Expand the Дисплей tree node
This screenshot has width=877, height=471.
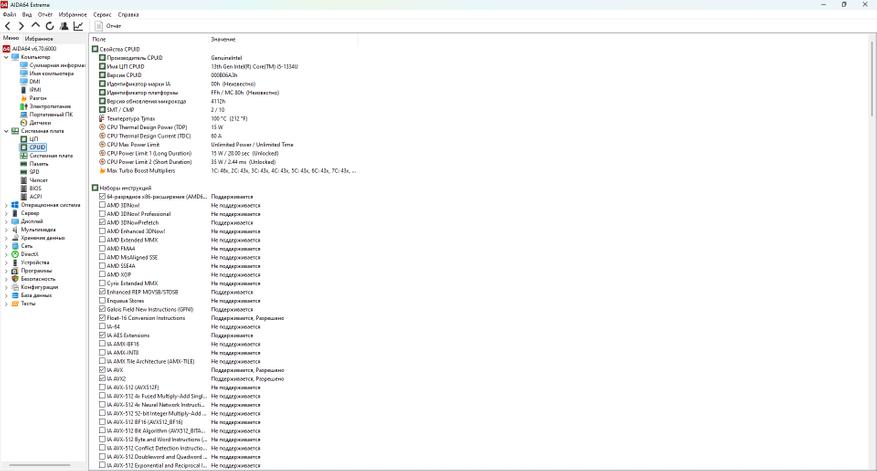[6, 222]
